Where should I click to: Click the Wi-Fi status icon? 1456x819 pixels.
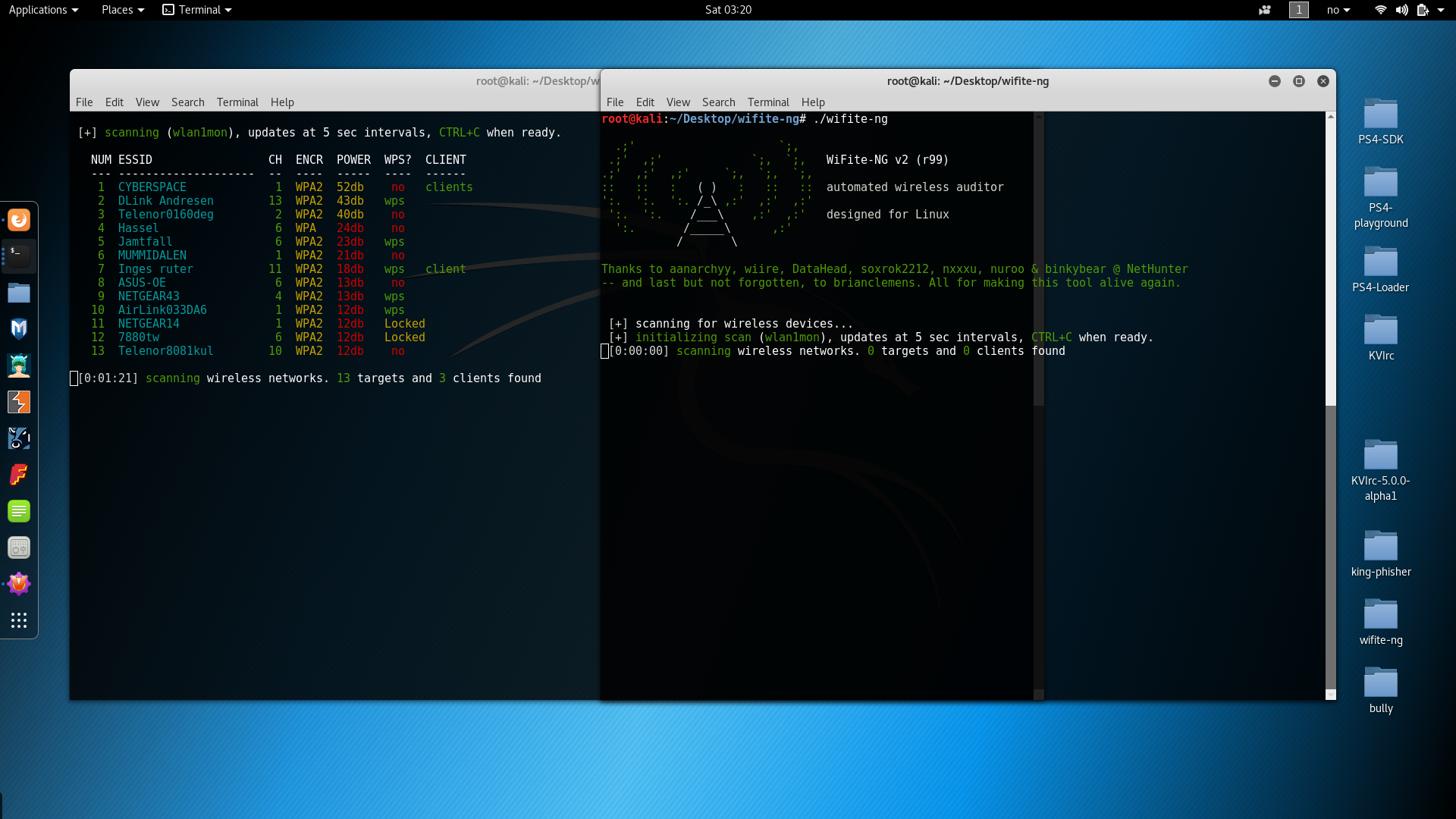tap(1380, 10)
